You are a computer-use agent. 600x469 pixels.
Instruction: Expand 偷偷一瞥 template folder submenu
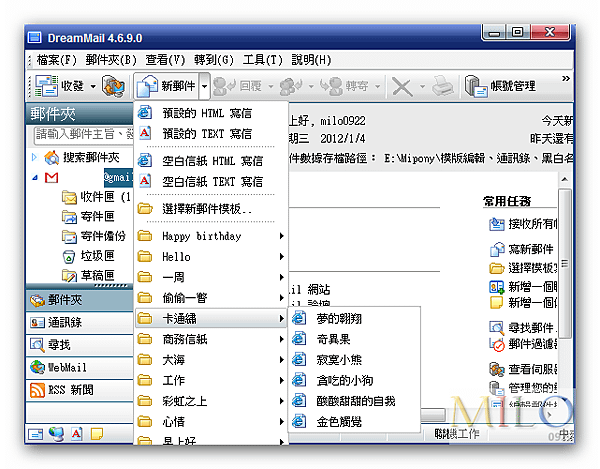[x=211, y=298]
